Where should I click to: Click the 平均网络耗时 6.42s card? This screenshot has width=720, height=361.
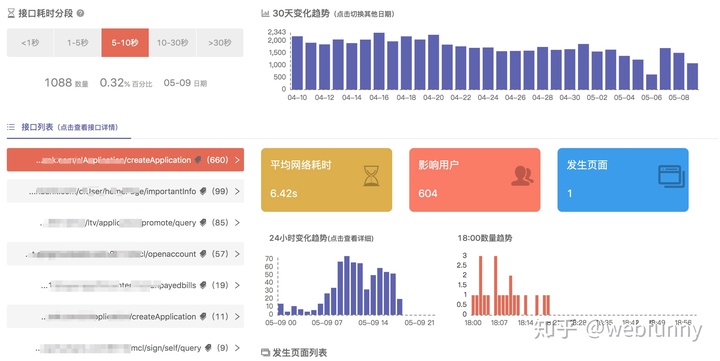pos(326,180)
